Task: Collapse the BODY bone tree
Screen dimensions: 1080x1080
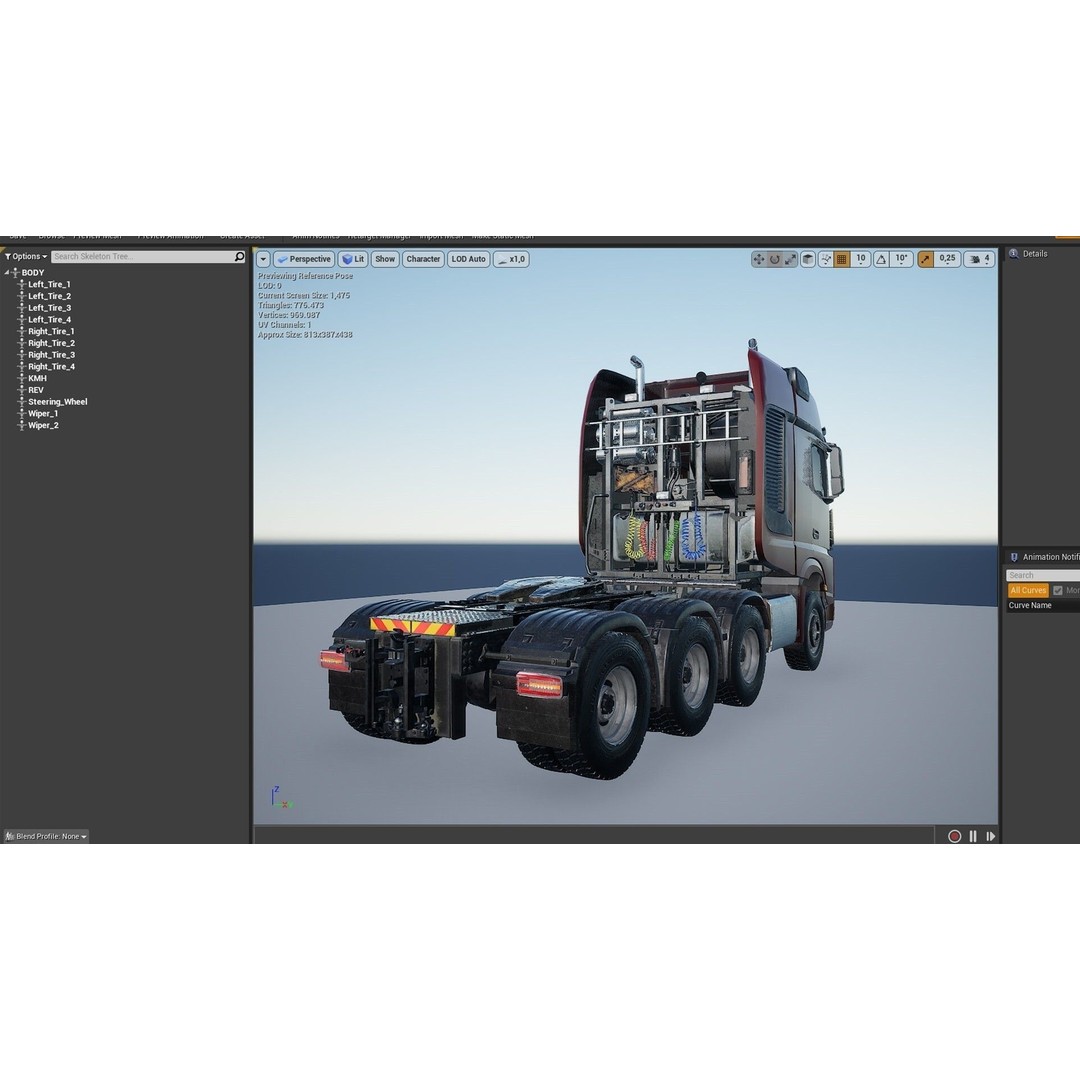Action: 6,273
